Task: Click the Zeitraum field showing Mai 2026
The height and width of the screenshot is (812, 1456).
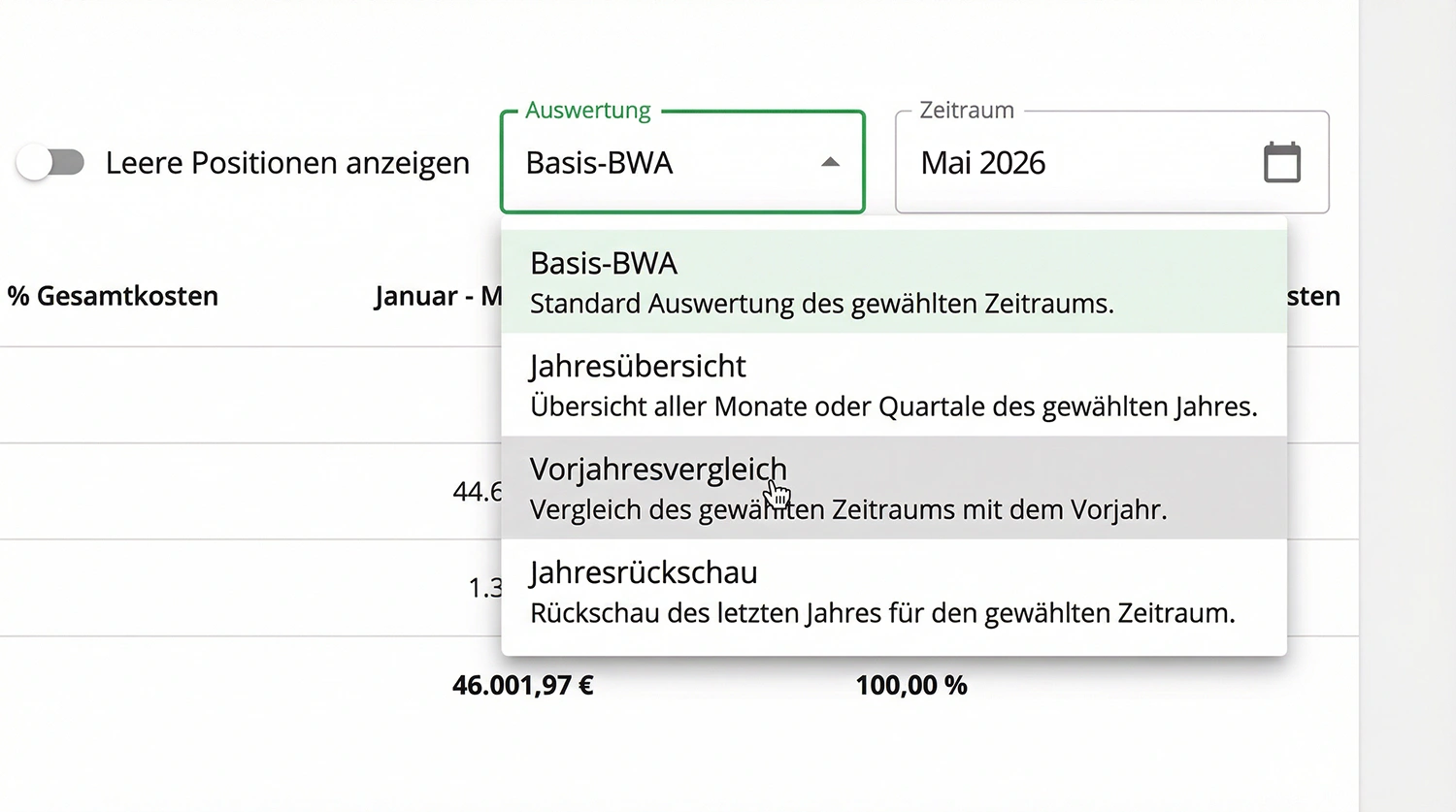Action: coord(1068,163)
